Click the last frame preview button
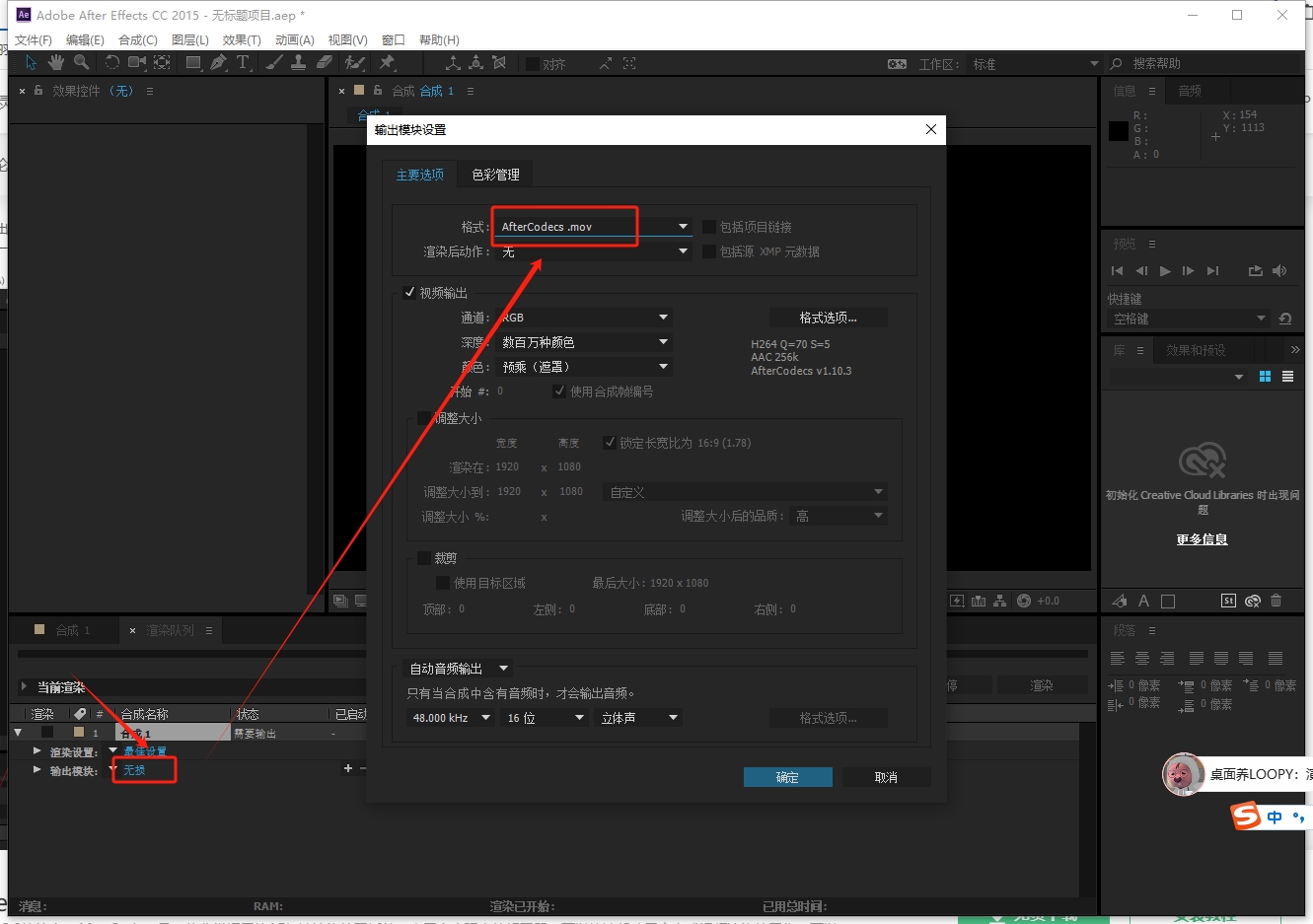The width and height of the screenshot is (1313, 924). tap(1212, 271)
